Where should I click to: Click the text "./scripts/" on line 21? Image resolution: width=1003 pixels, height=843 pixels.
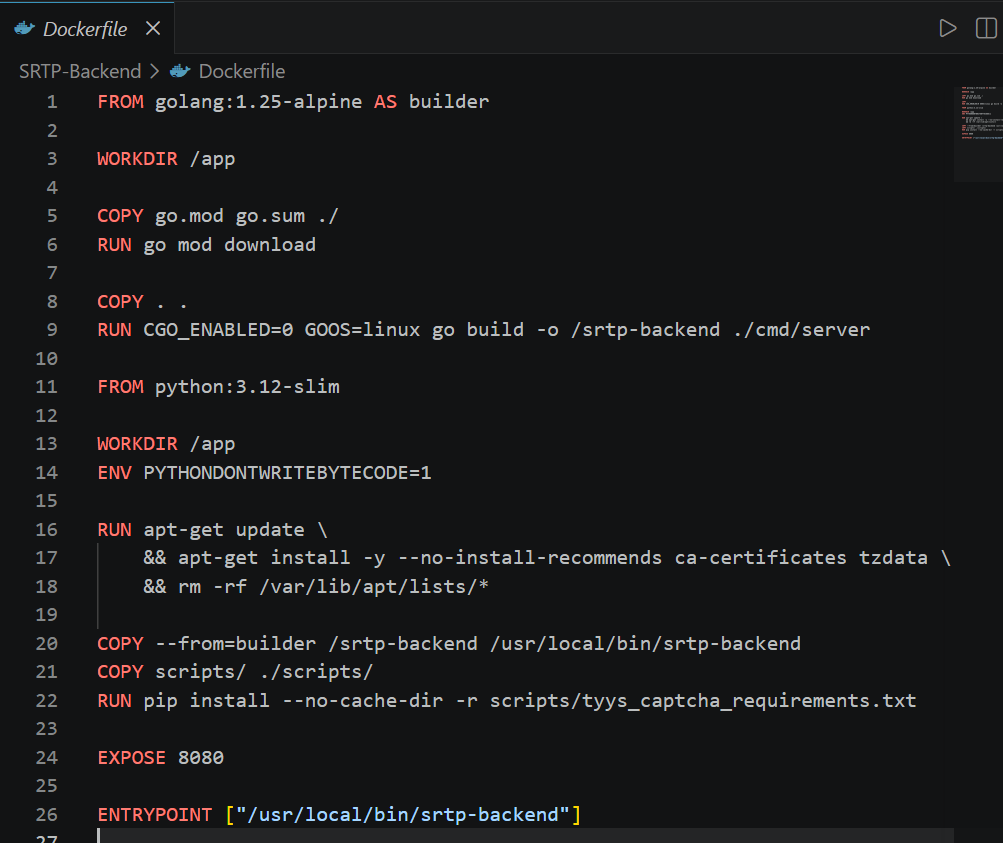tap(316, 672)
